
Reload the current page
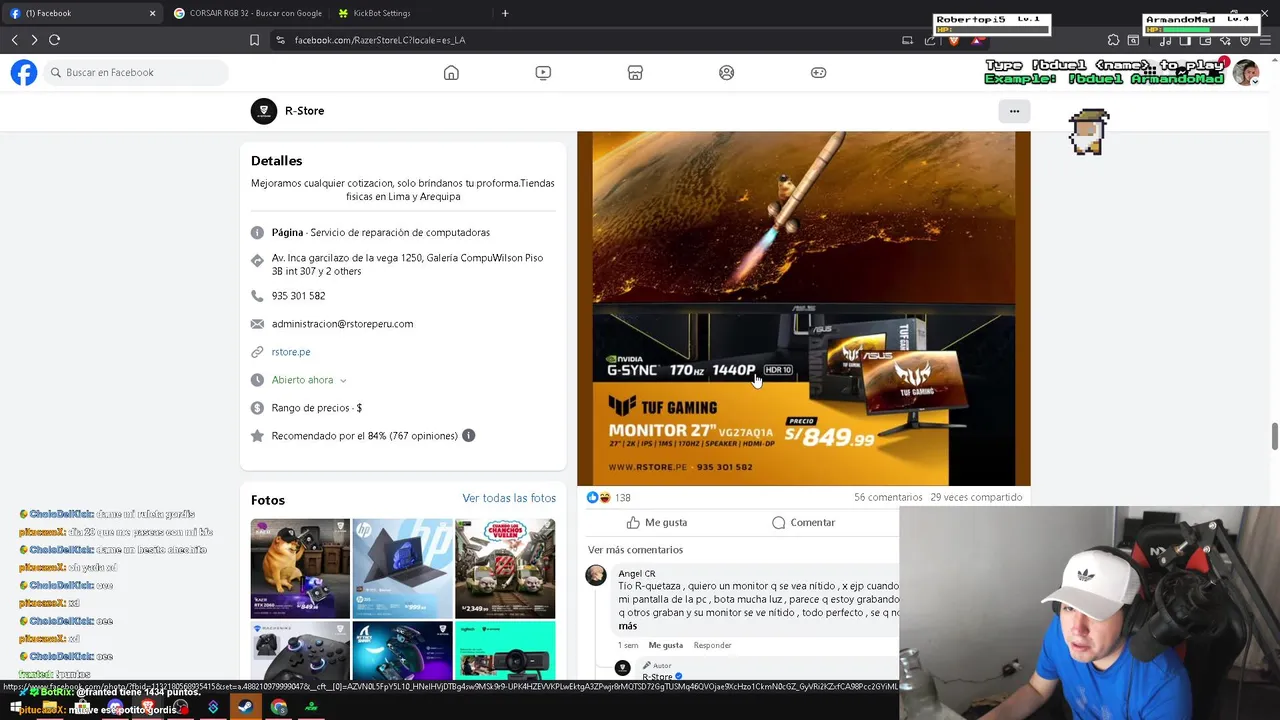pos(54,40)
